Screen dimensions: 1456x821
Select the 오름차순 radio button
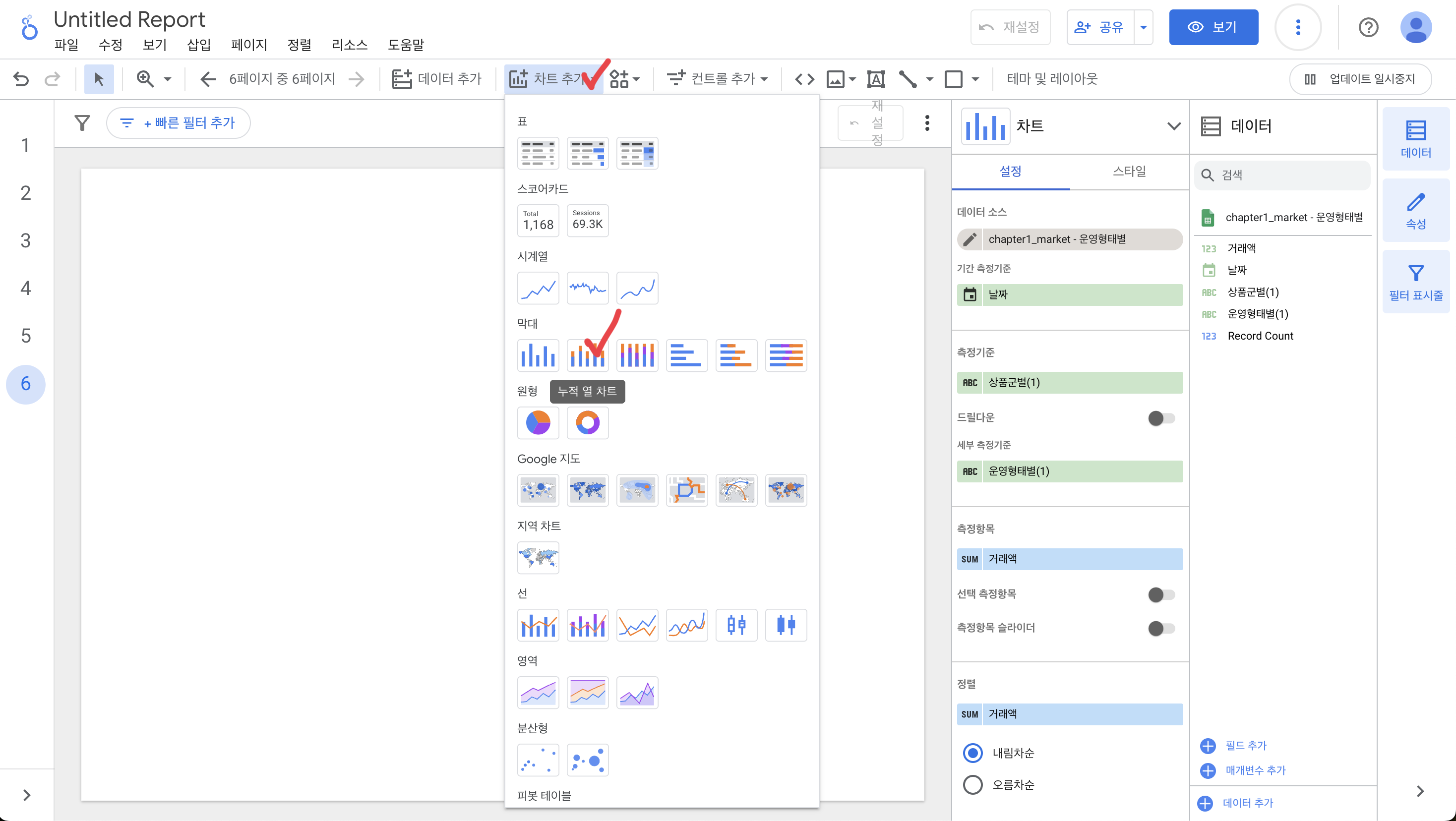click(x=973, y=784)
